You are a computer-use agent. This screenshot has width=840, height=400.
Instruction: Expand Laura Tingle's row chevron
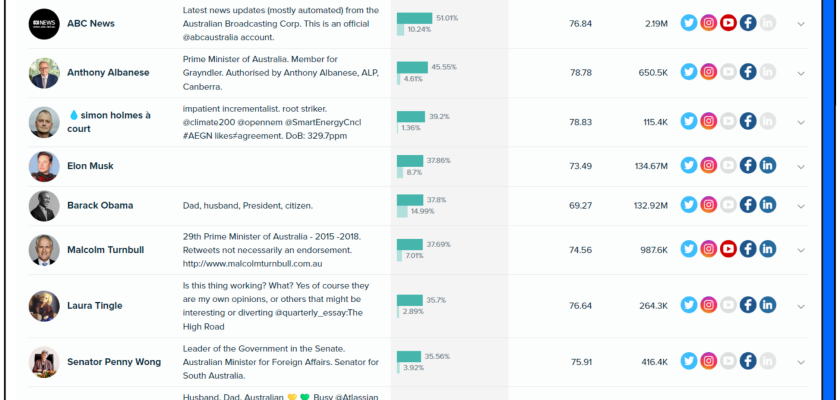(801, 307)
